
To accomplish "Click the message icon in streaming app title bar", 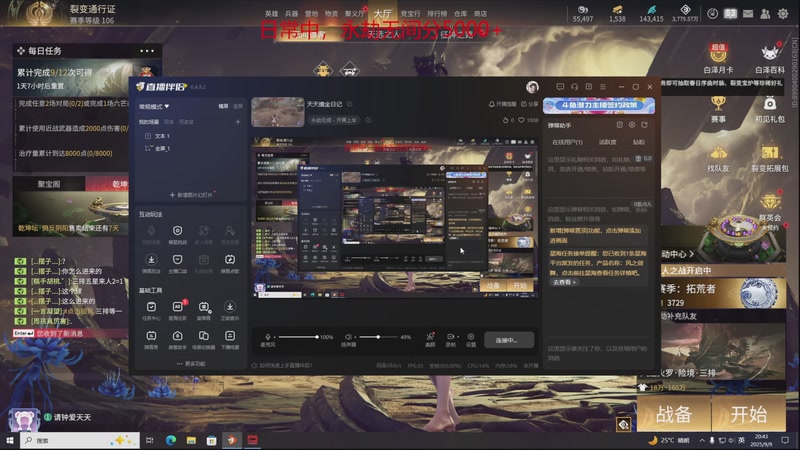I will 560,87.
